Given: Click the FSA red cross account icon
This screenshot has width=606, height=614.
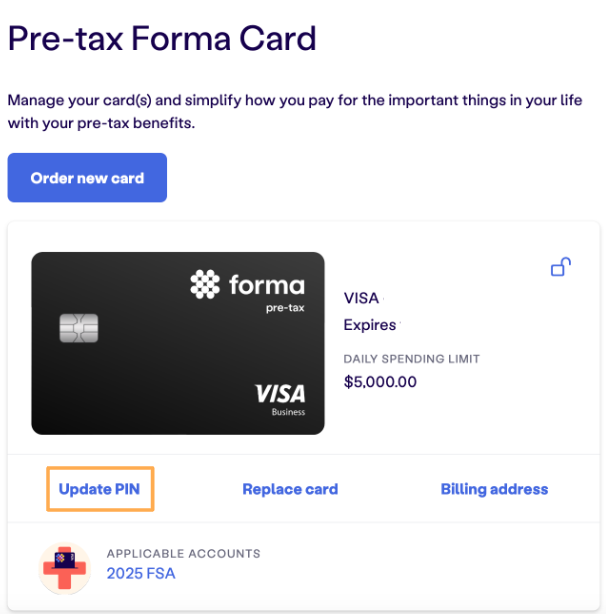Looking at the screenshot, I should tap(65, 568).
